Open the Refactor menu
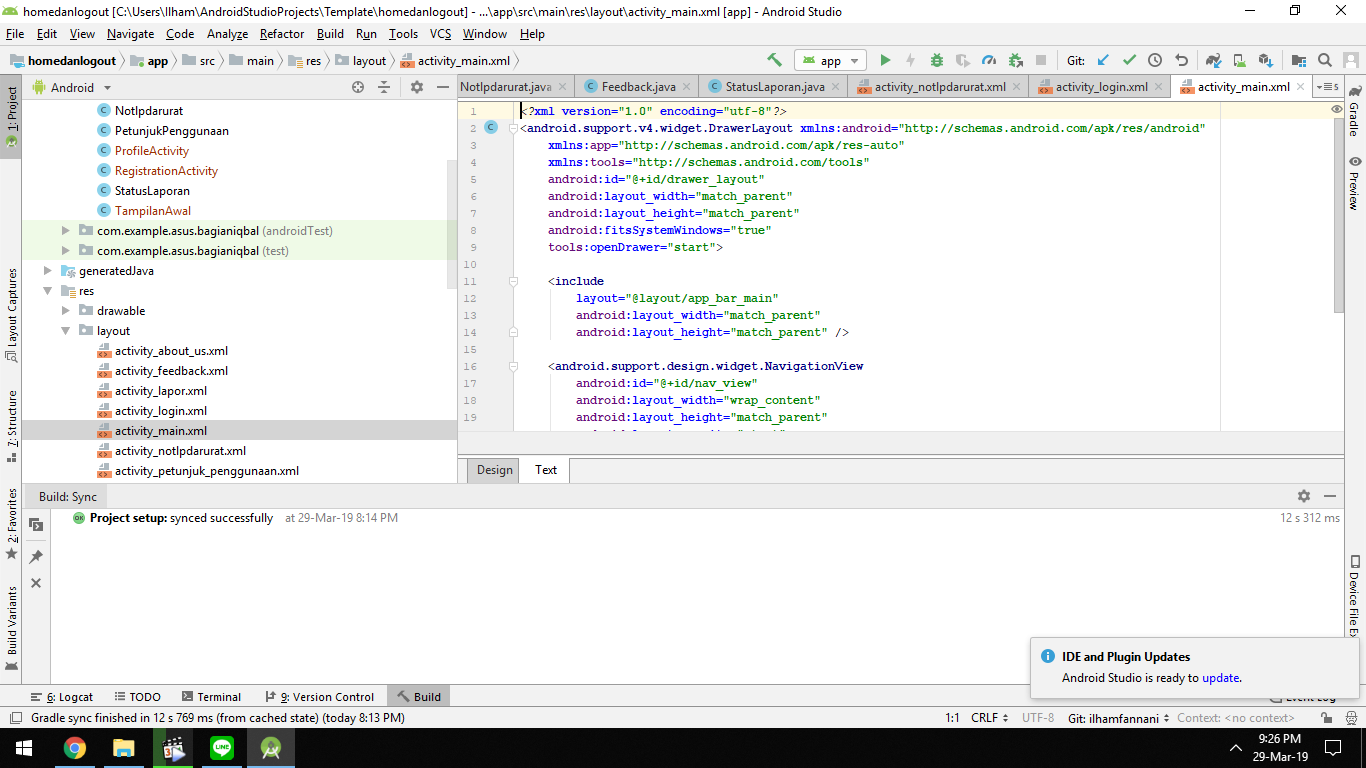The height and width of the screenshot is (768, 1366). point(282,34)
